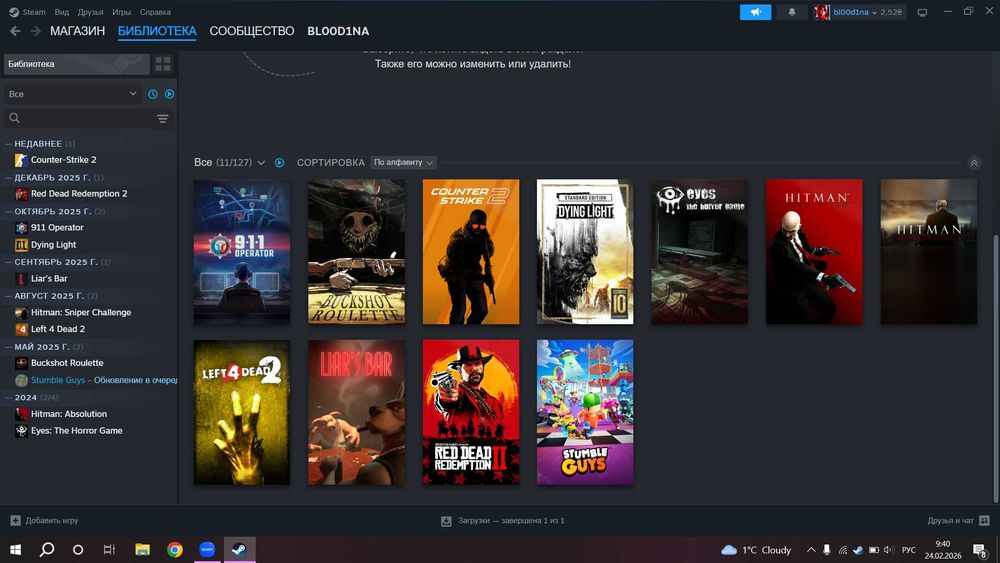
Task: Open the Все library filter dropdown
Action: pos(71,94)
